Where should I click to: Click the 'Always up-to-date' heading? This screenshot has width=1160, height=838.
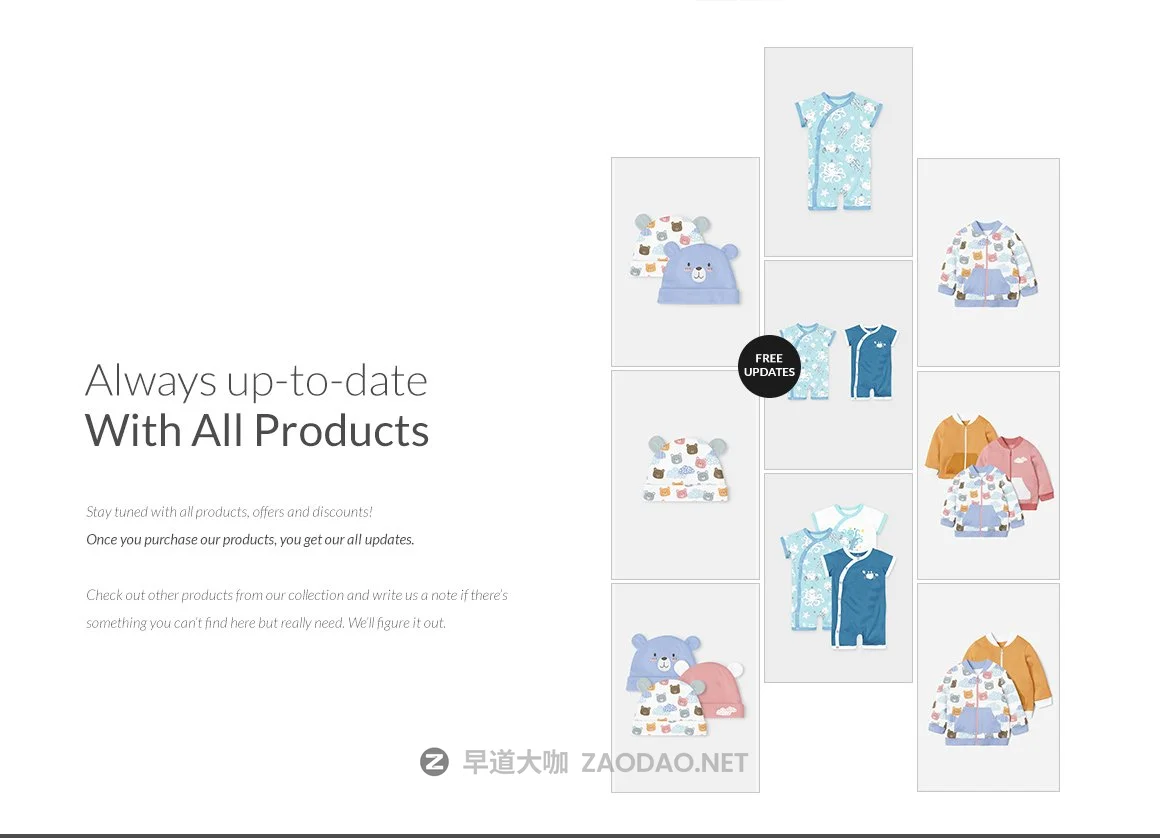257,381
